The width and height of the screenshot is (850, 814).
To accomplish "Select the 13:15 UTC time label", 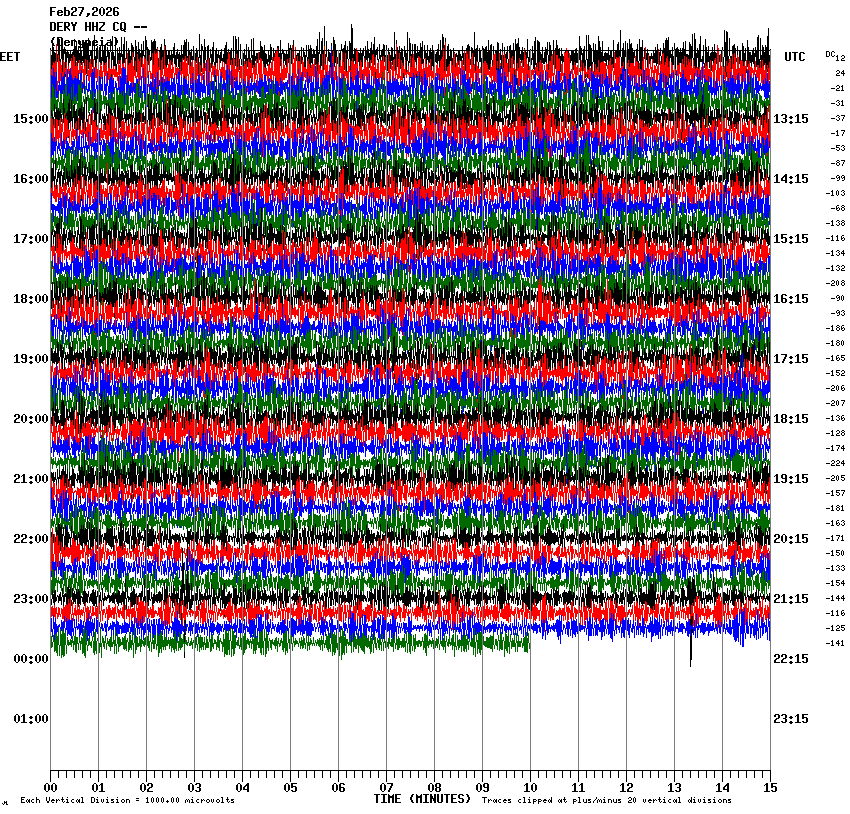I will pos(791,119).
